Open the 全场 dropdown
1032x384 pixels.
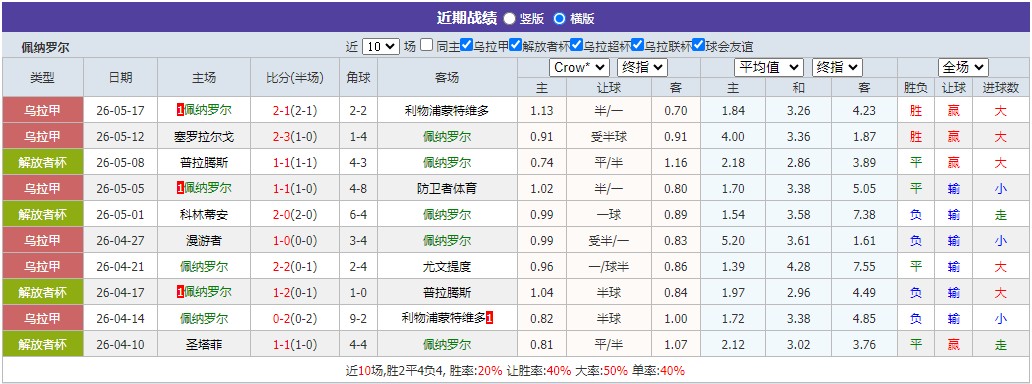tap(963, 67)
